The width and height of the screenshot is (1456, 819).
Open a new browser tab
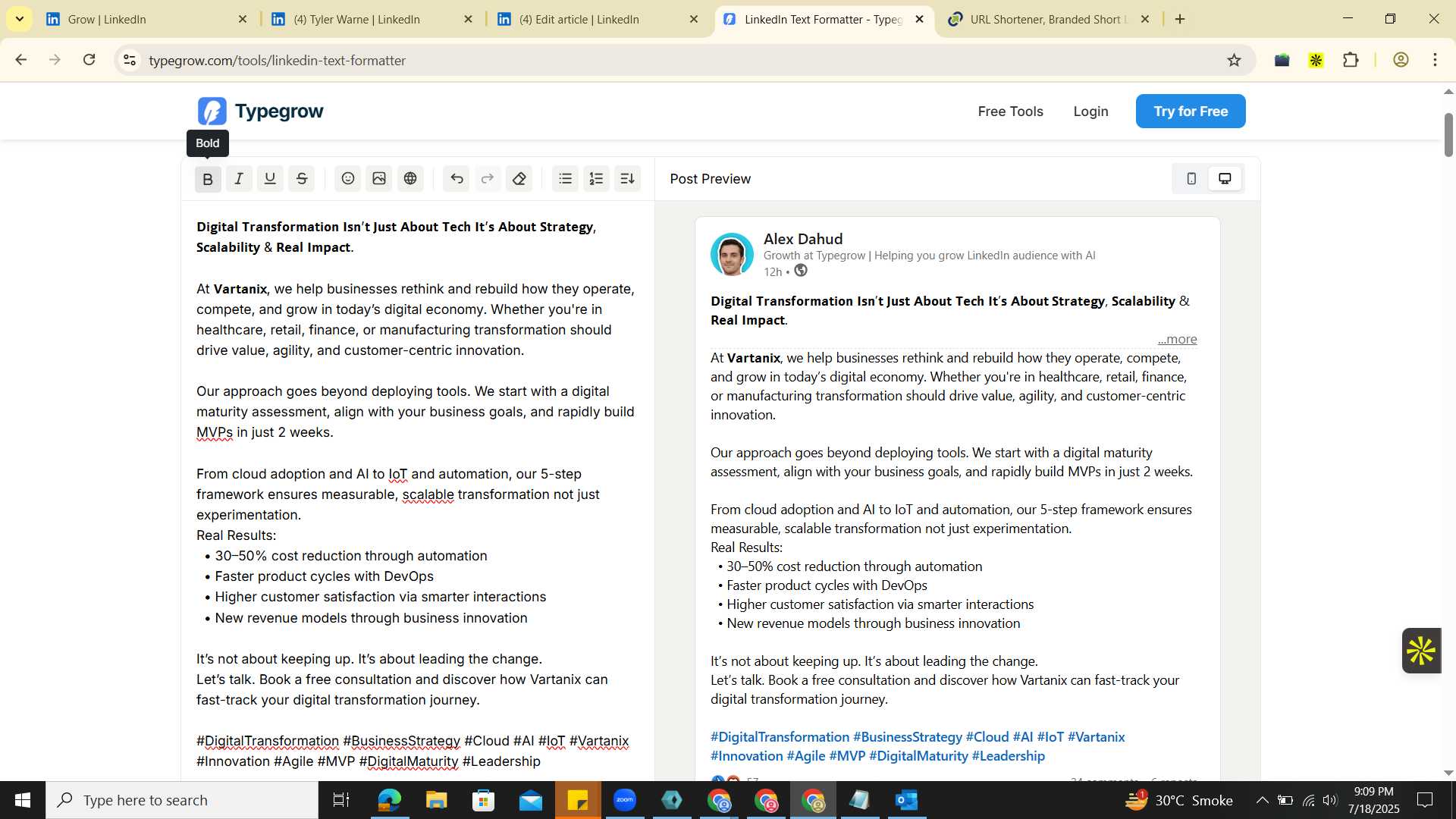tap(1180, 20)
